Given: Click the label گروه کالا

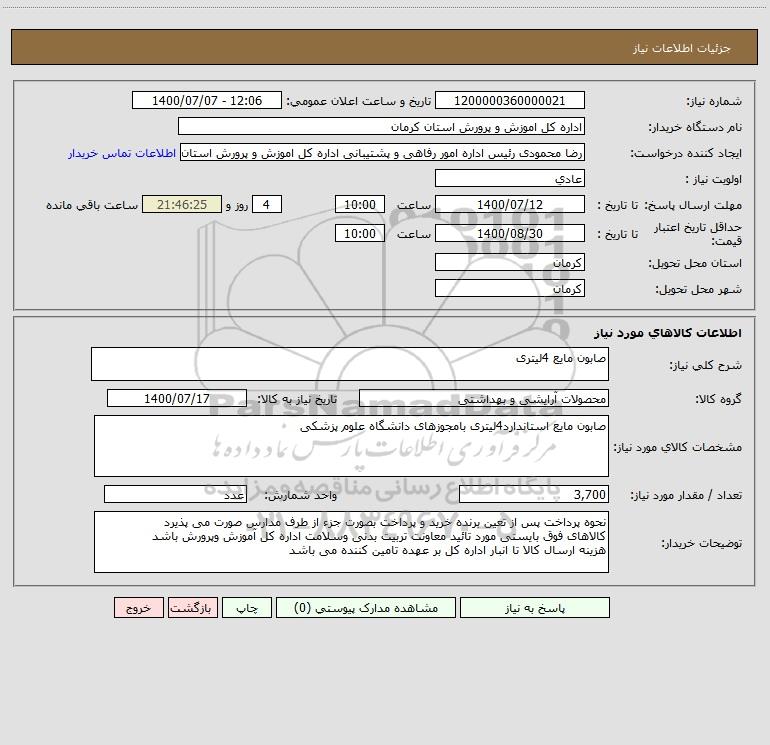Looking at the screenshot, I should (x=719, y=399).
